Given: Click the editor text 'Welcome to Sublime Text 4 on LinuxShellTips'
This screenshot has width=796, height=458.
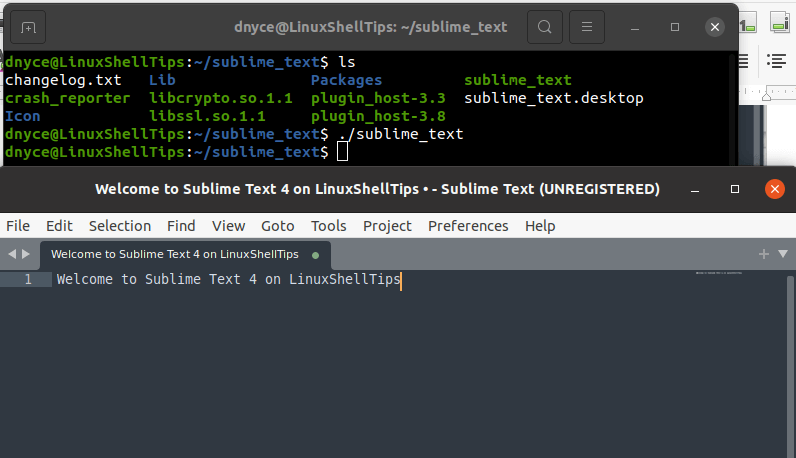Looking at the screenshot, I should (x=228, y=279).
